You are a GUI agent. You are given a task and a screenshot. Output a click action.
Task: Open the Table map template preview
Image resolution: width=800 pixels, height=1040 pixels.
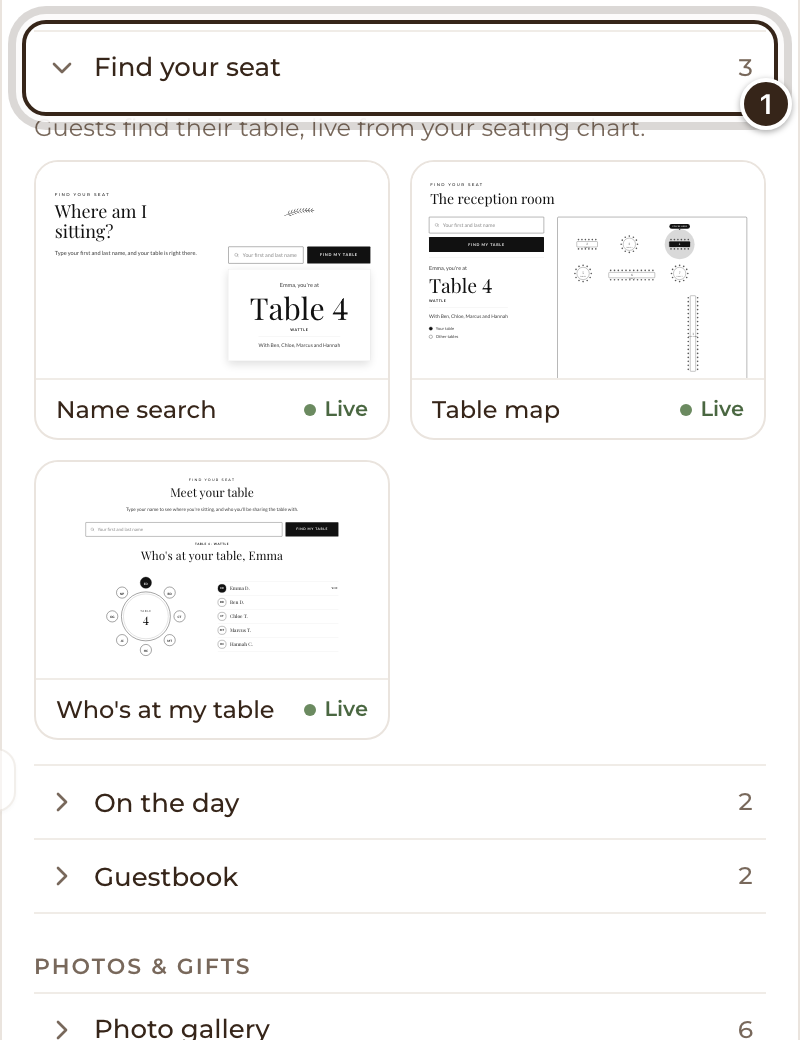(x=588, y=271)
